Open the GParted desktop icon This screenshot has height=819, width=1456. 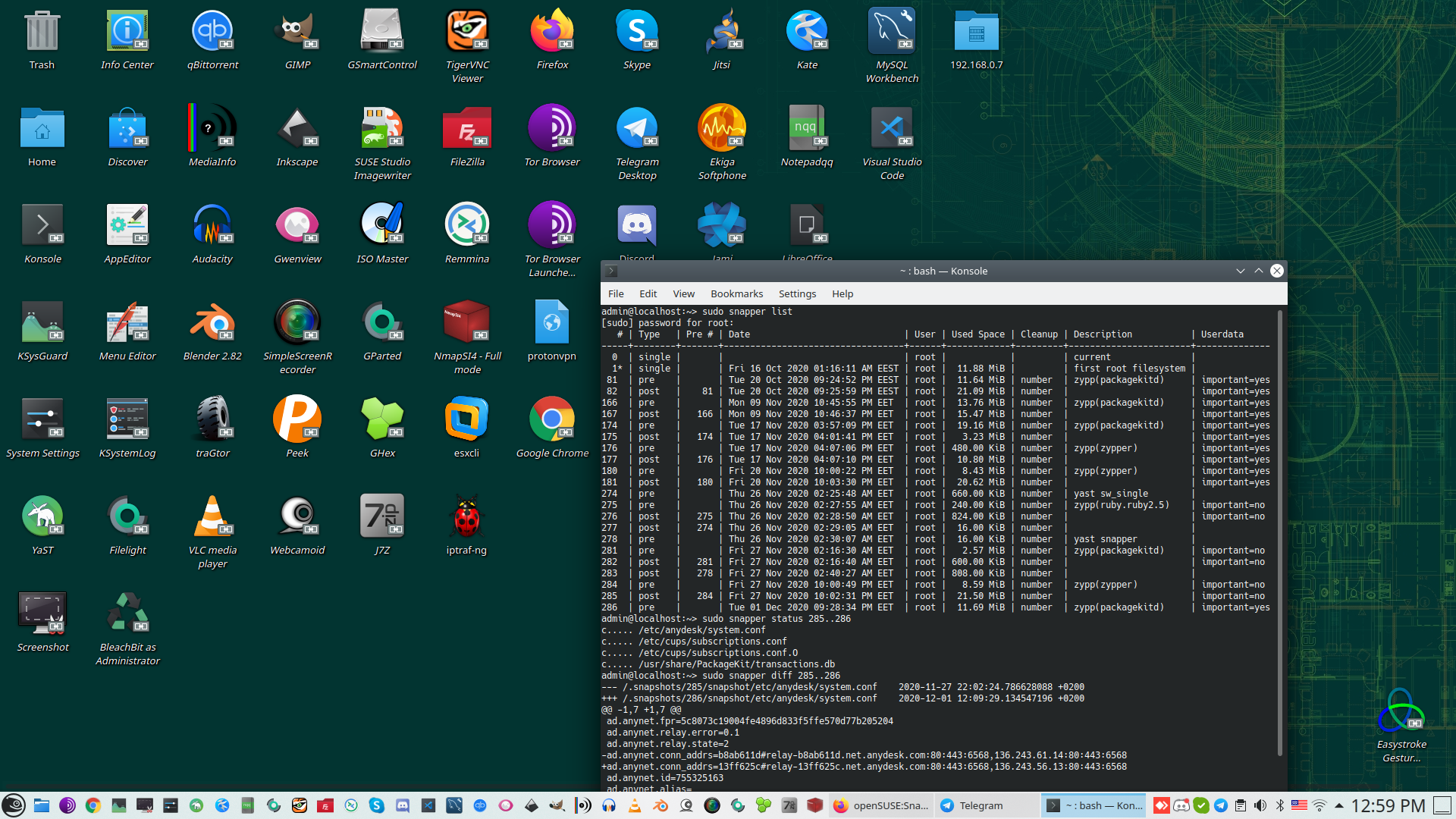[x=382, y=322]
